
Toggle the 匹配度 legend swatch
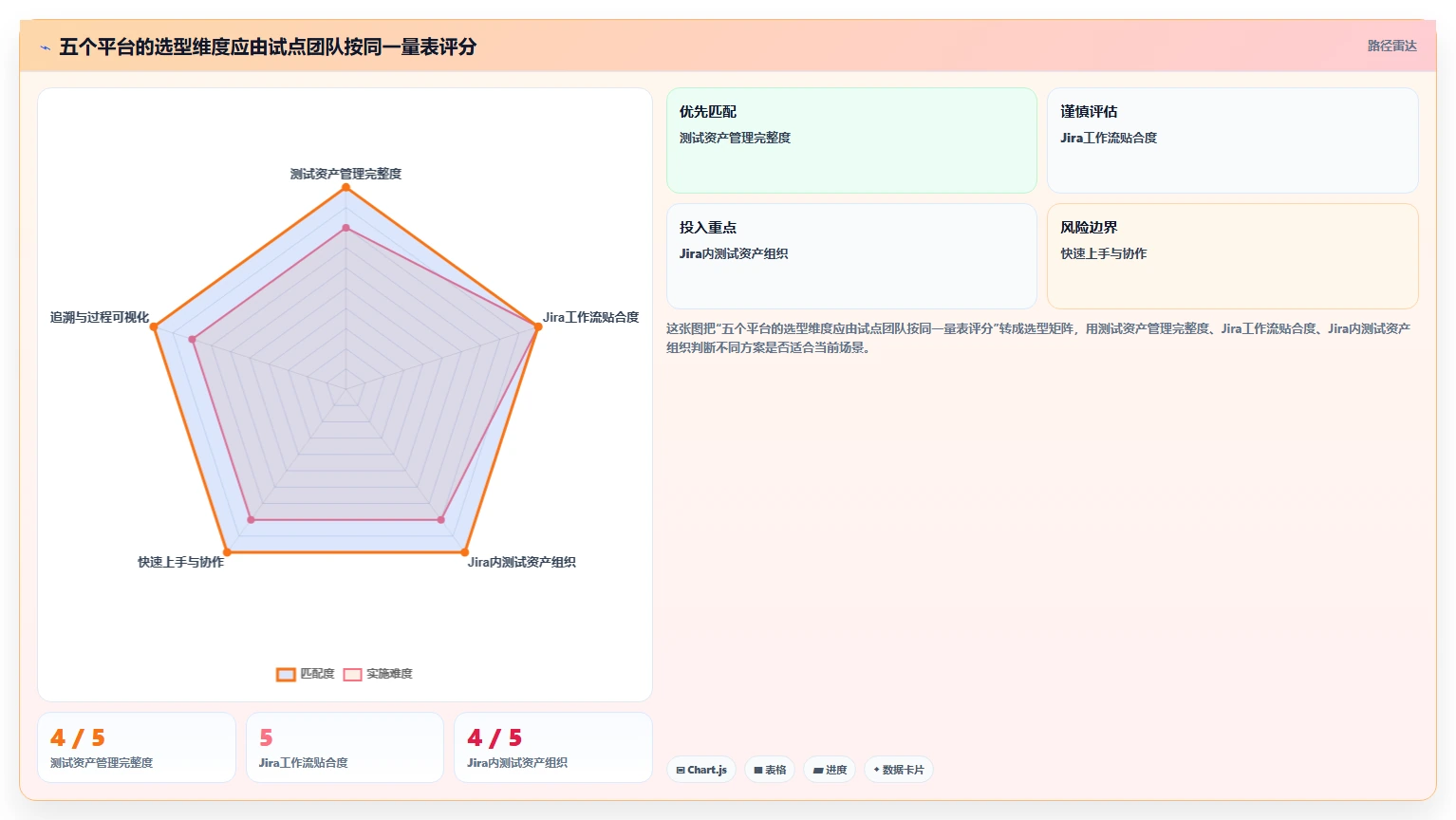286,675
